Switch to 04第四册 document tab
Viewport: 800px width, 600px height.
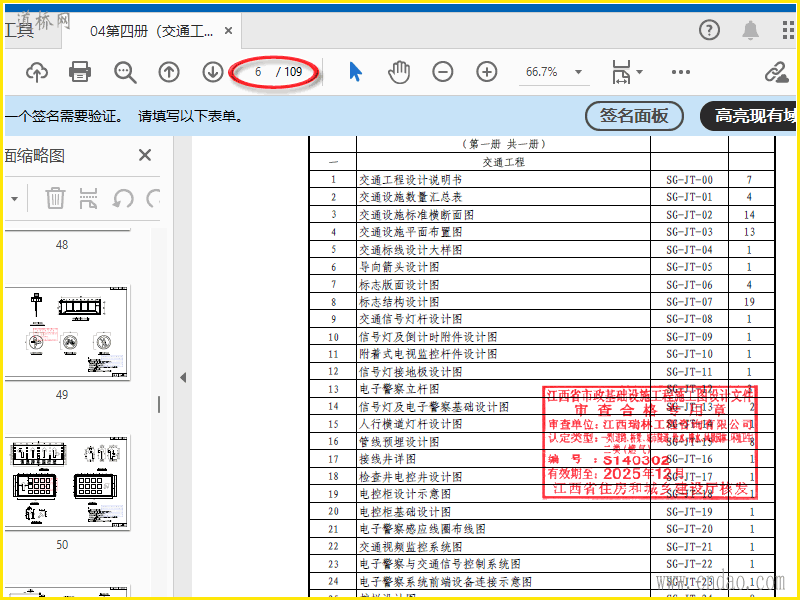152,31
